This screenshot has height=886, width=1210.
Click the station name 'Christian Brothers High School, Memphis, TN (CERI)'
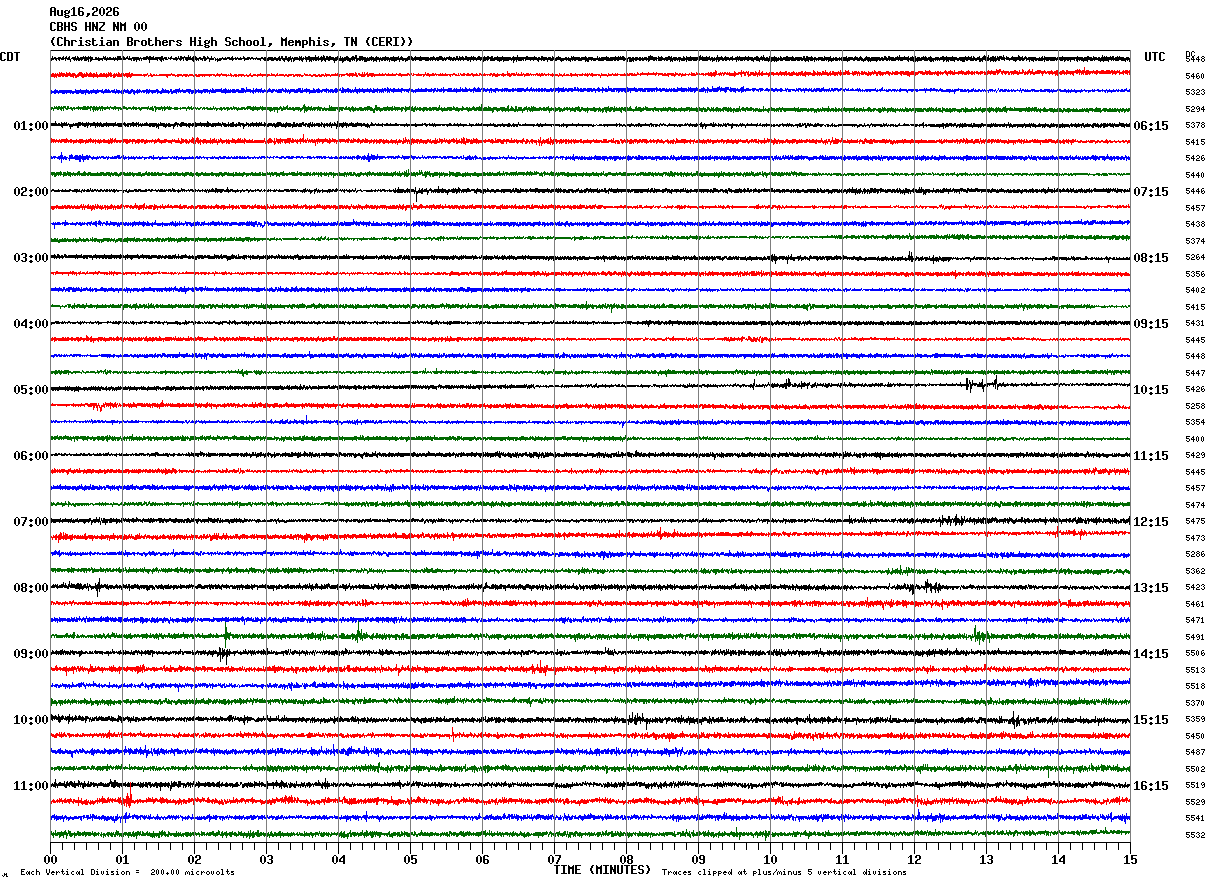(x=231, y=42)
